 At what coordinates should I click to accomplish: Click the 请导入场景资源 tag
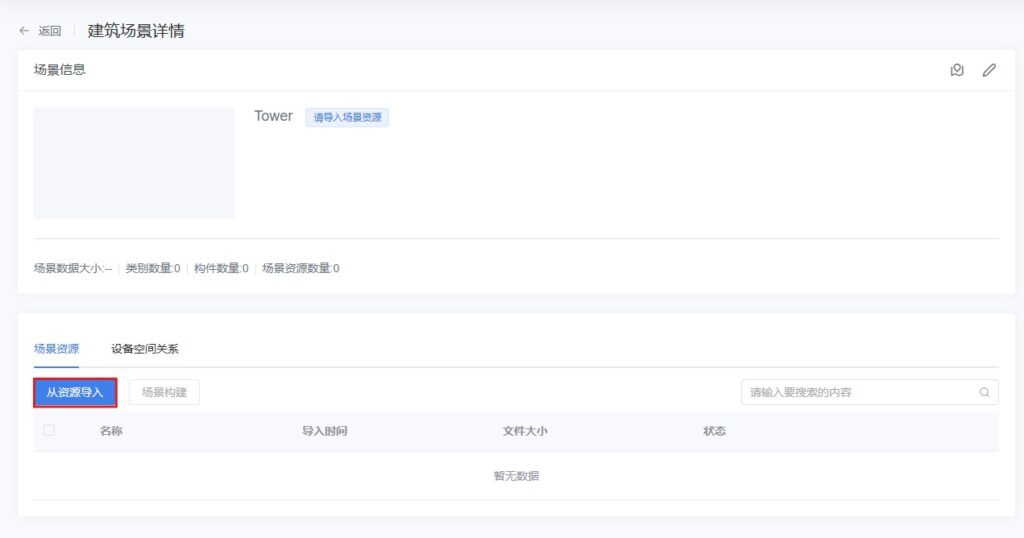[x=347, y=118]
